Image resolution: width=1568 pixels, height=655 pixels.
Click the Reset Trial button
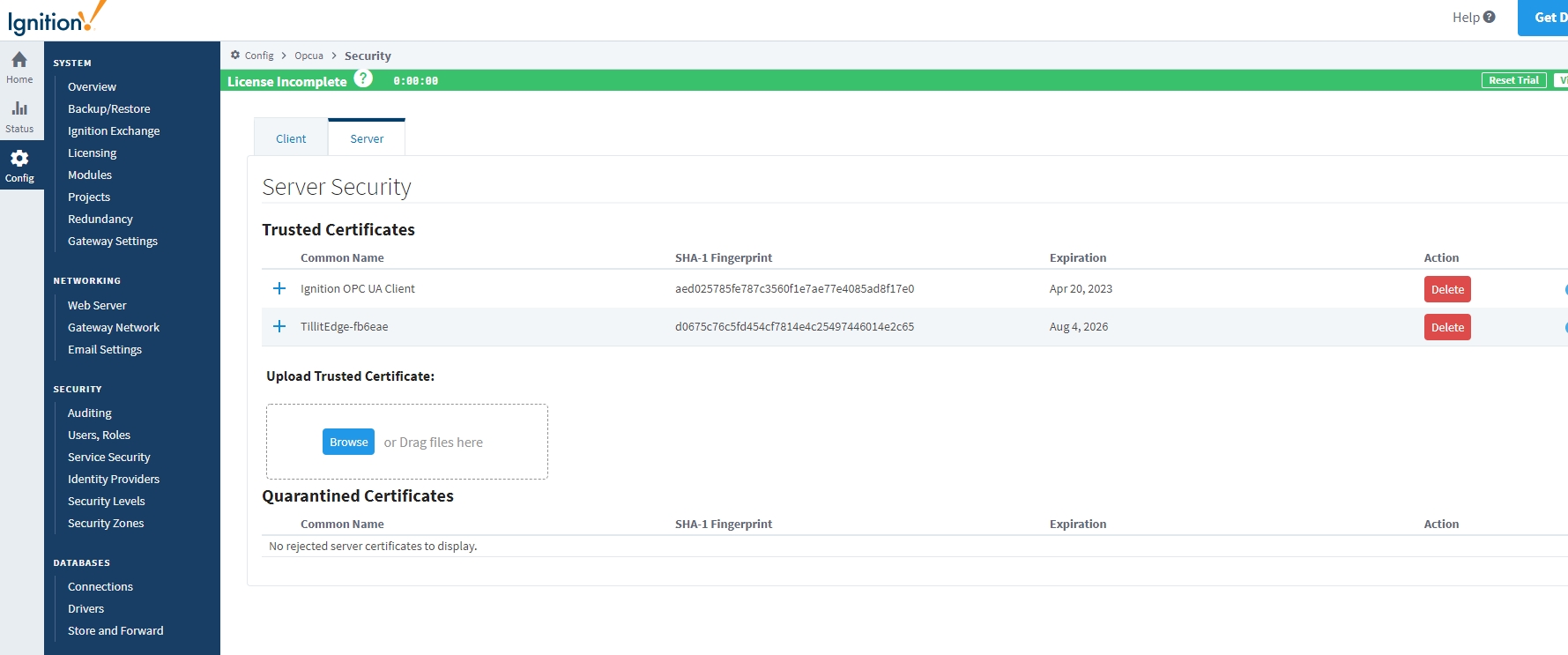[x=1512, y=80]
